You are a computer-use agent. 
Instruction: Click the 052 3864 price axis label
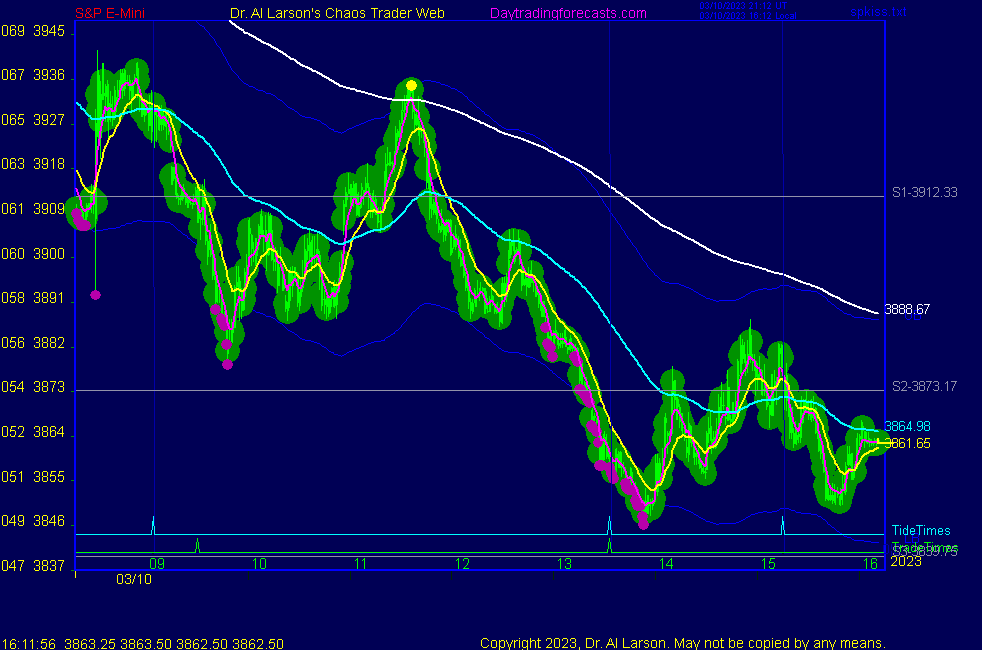pyautogui.click(x=33, y=432)
